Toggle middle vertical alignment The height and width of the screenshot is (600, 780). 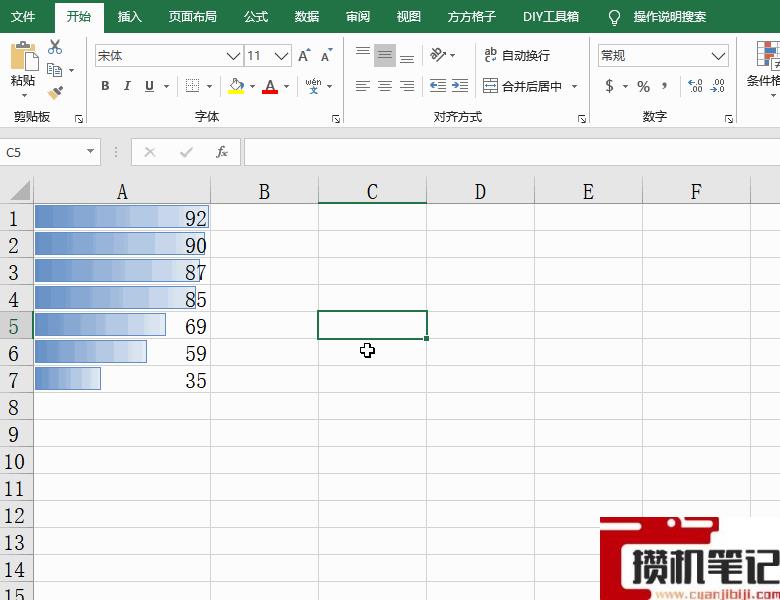pos(385,55)
